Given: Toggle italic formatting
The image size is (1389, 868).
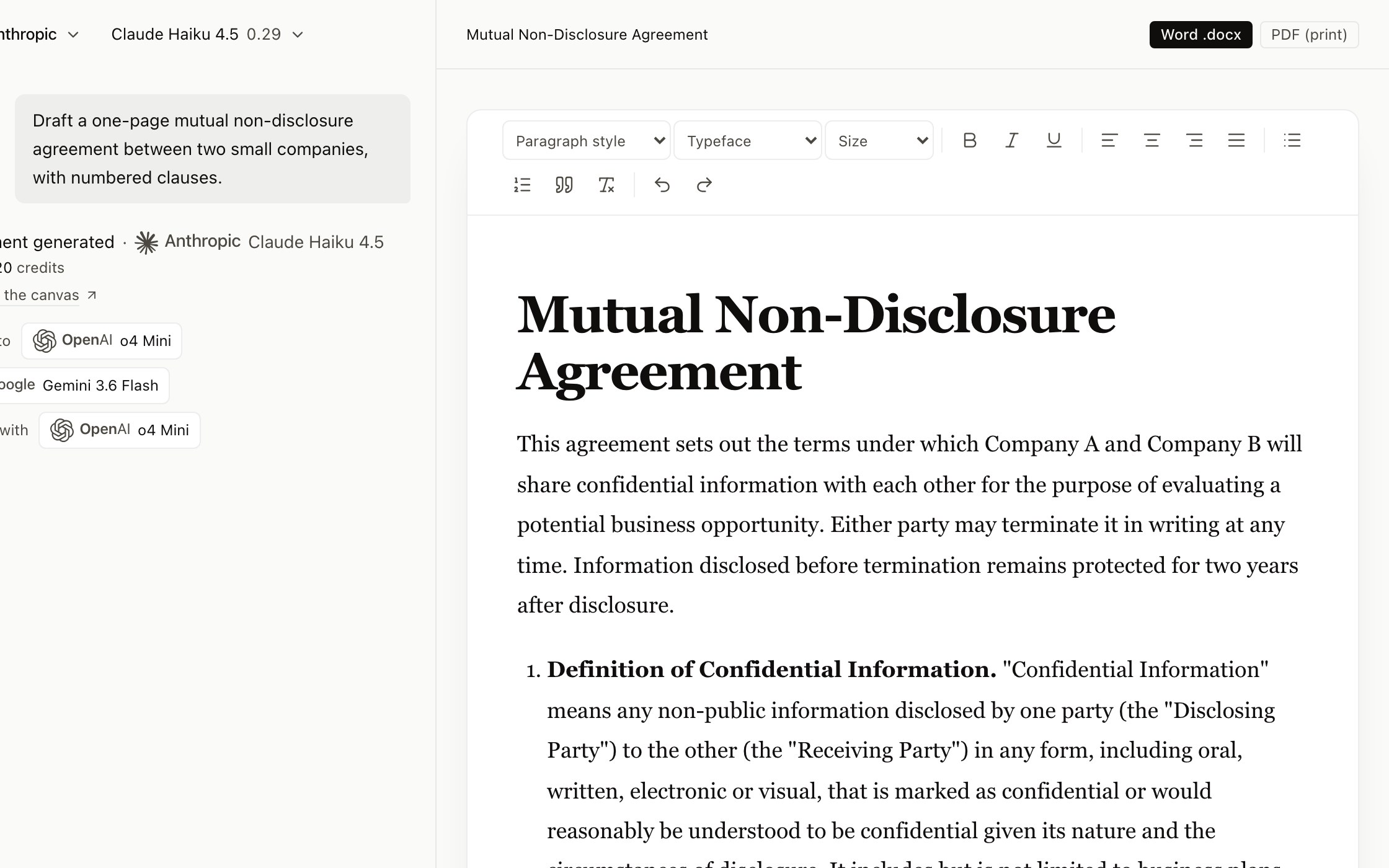Looking at the screenshot, I should (1011, 141).
